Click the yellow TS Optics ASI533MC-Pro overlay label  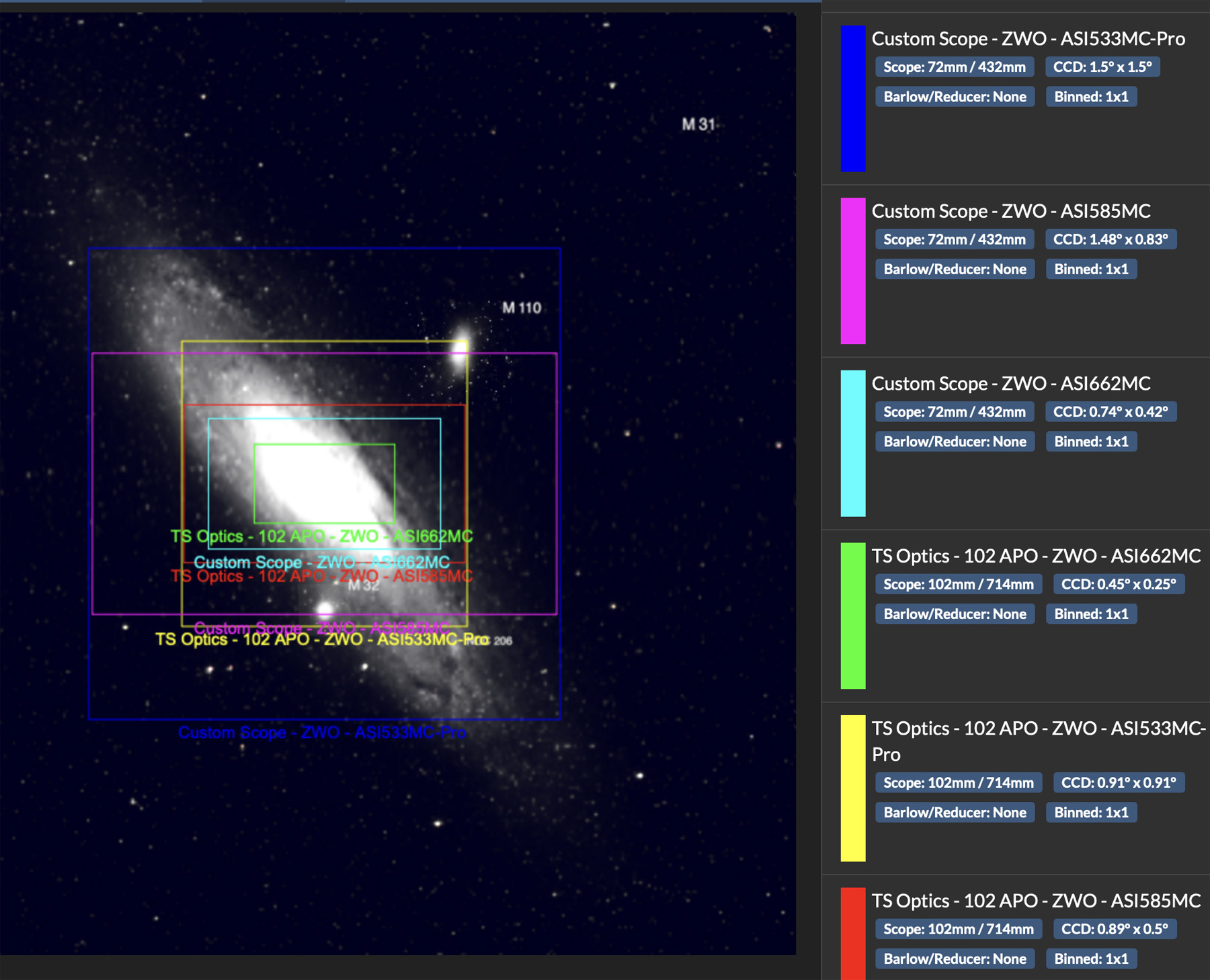click(321, 639)
